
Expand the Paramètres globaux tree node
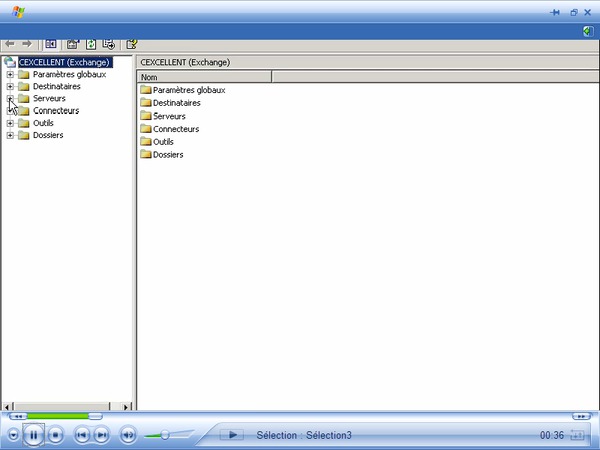[x=10, y=75]
